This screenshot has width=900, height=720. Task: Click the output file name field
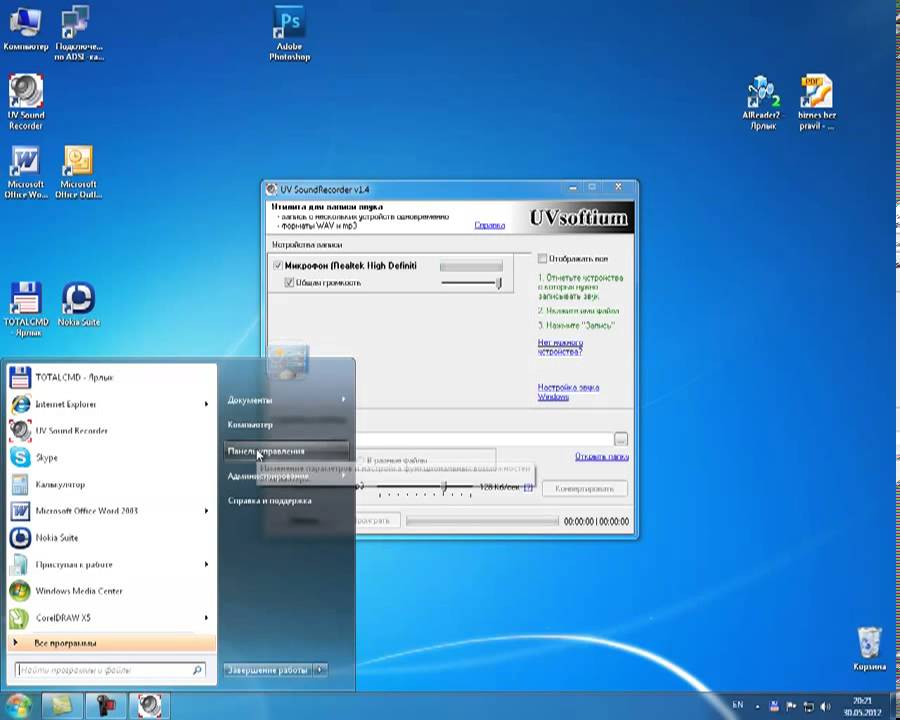click(484, 439)
